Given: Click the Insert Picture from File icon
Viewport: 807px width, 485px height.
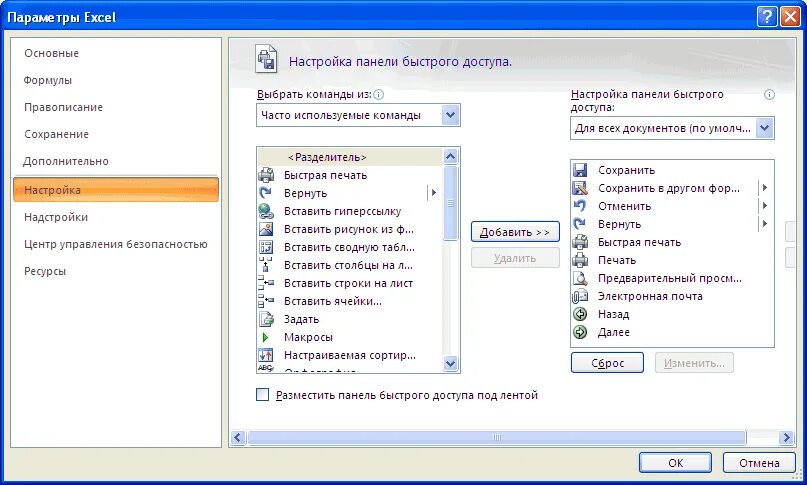Looking at the screenshot, I should [266, 229].
